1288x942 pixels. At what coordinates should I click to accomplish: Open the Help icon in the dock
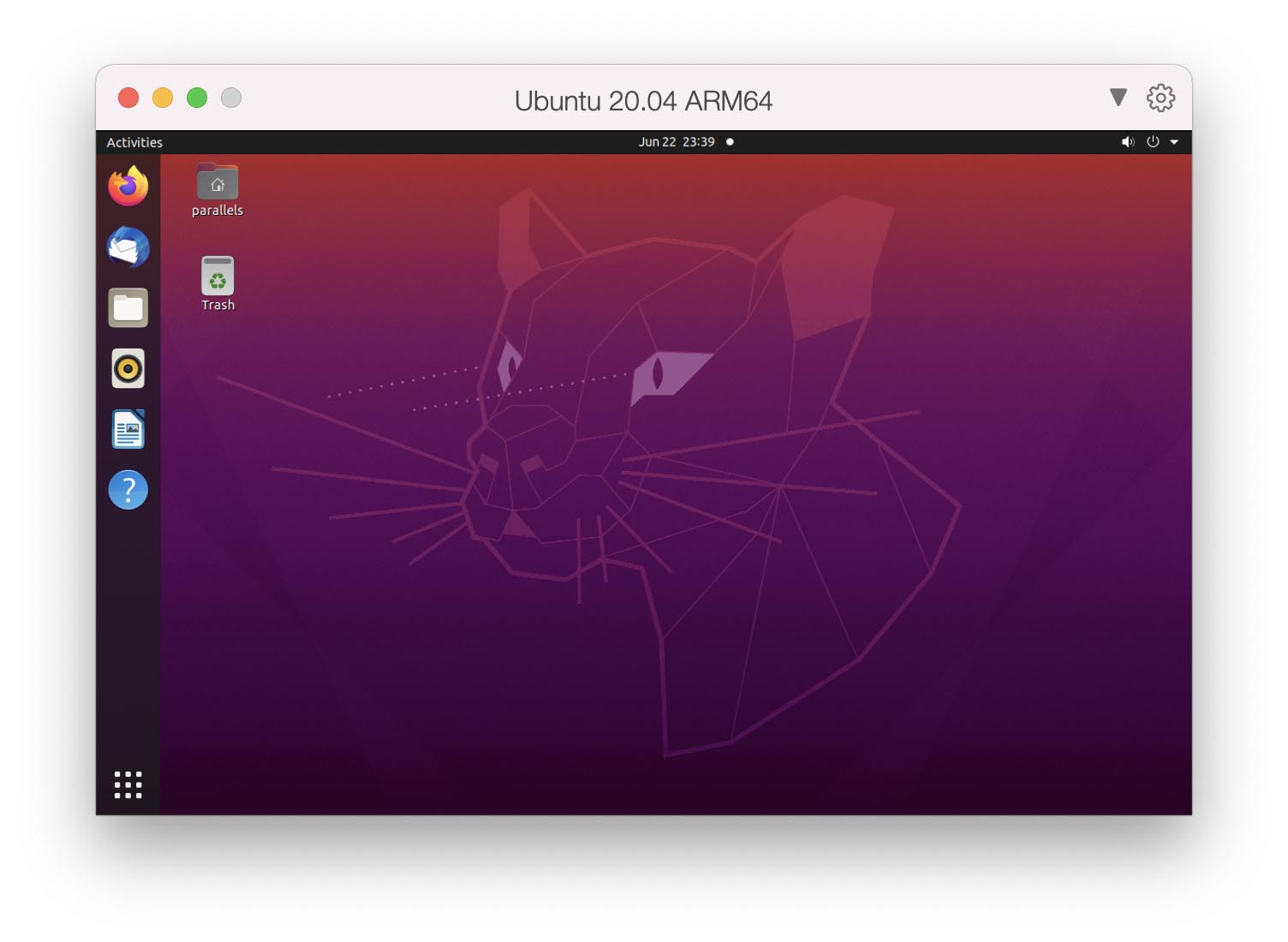point(128,490)
